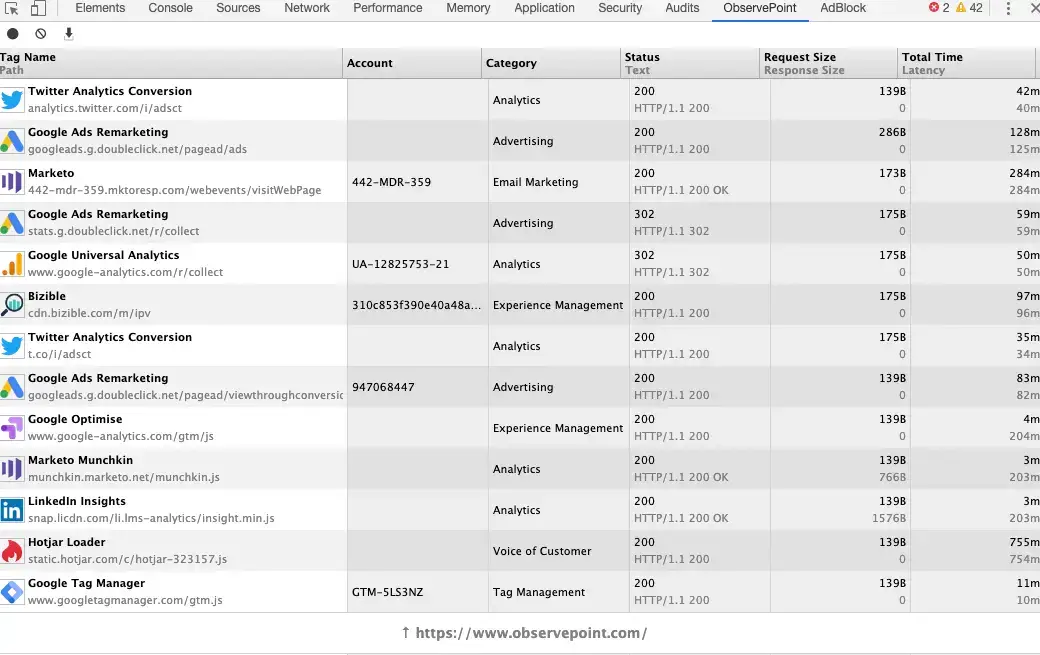Switch to the Network tab
The height and width of the screenshot is (655, 1040).
pyautogui.click(x=307, y=8)
